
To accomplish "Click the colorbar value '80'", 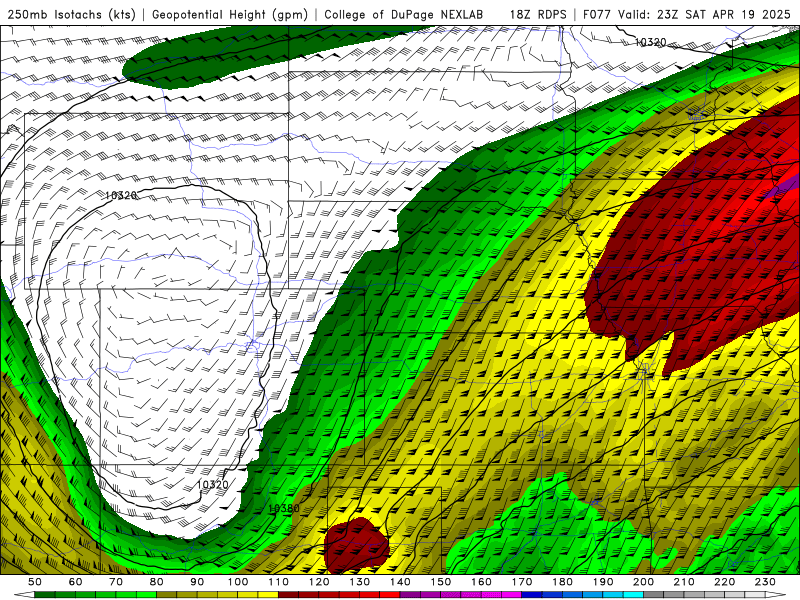I will [x=157, y=582].
